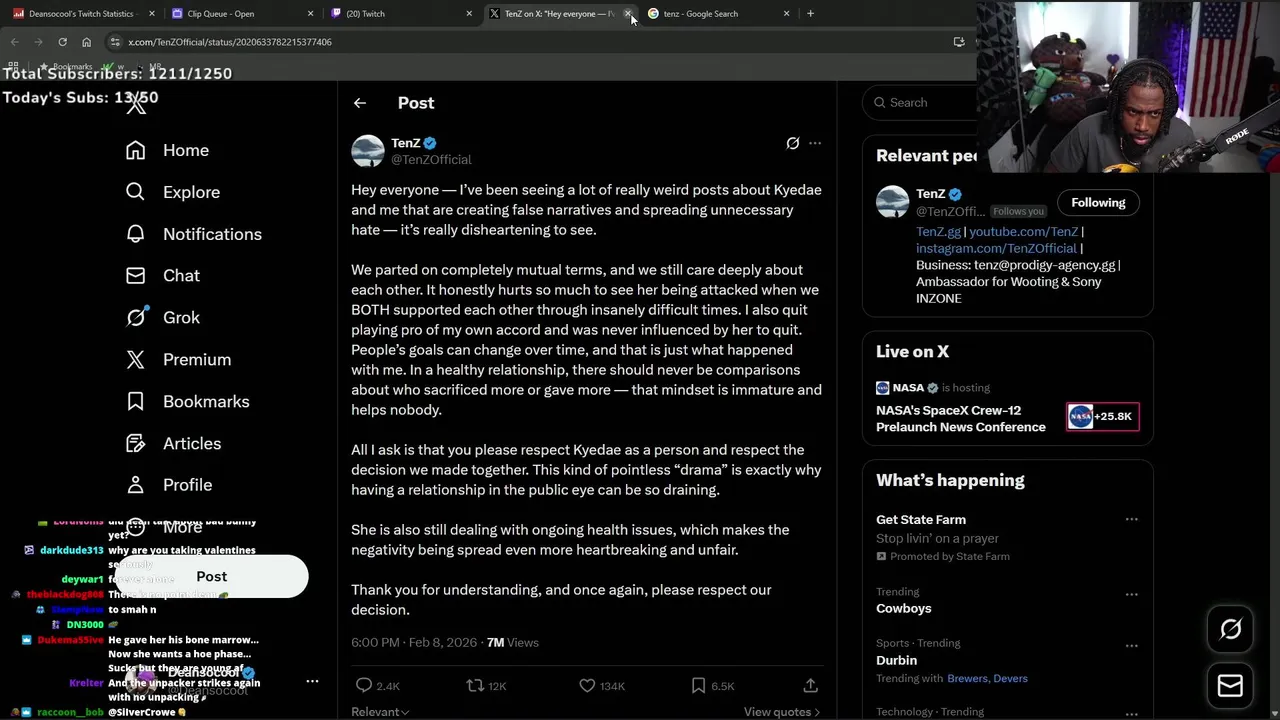Click the share icon on the post
This screenshot has height=720, width=1280.
click(x=811, y=685)
